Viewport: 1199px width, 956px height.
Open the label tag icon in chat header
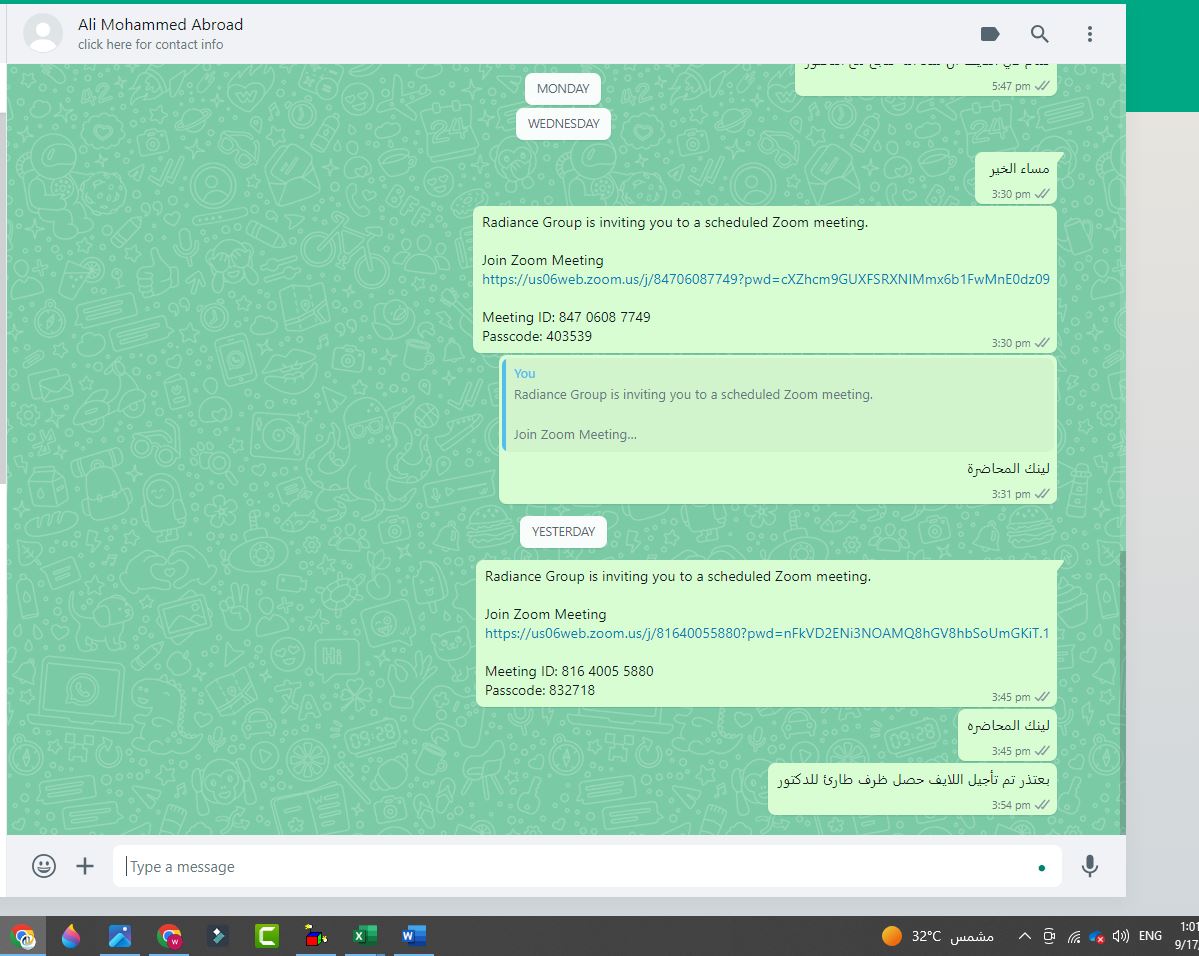click(x=989, y=34)
